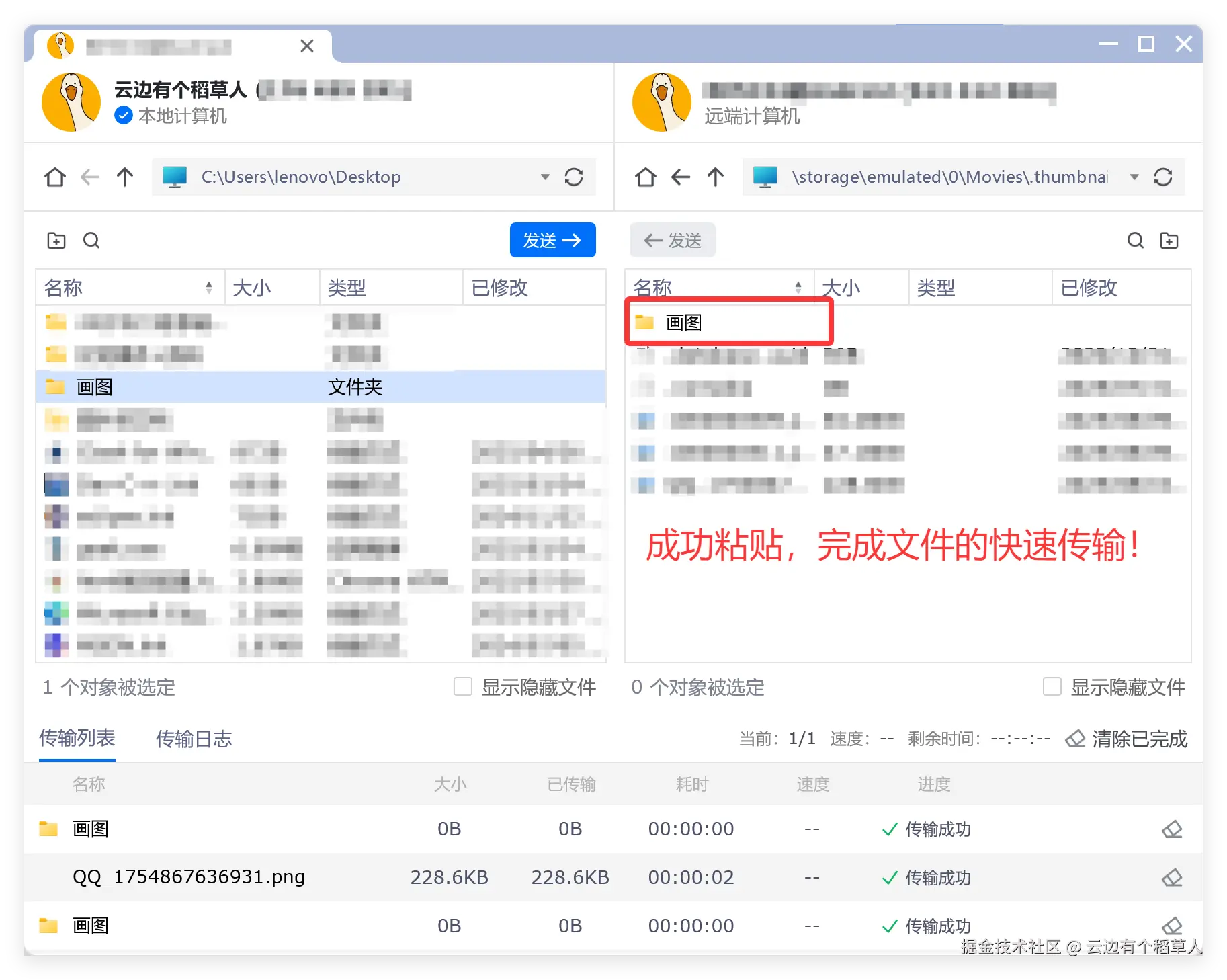Create a new folder in local panel
1227x980 pixels.
(x=56, y=241)
